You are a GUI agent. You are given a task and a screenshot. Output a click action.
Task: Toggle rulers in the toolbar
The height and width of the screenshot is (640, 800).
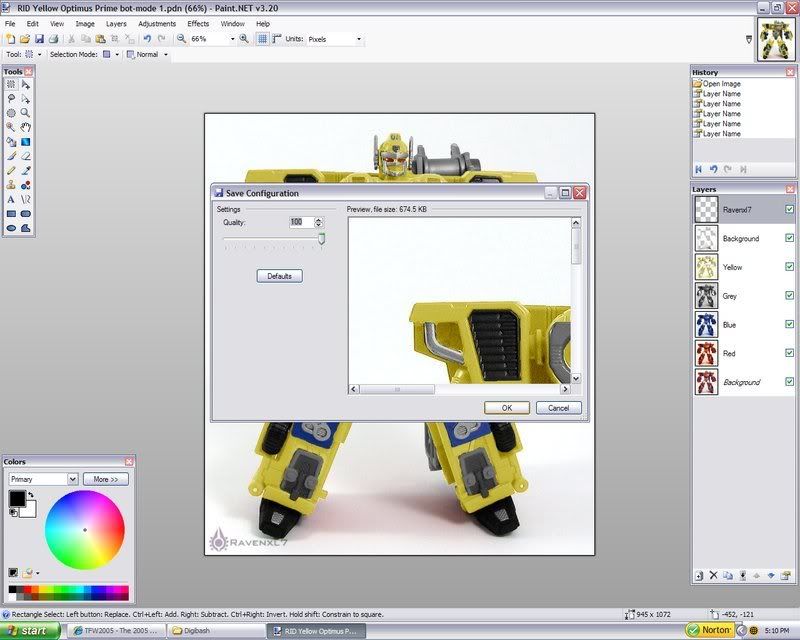277,39
